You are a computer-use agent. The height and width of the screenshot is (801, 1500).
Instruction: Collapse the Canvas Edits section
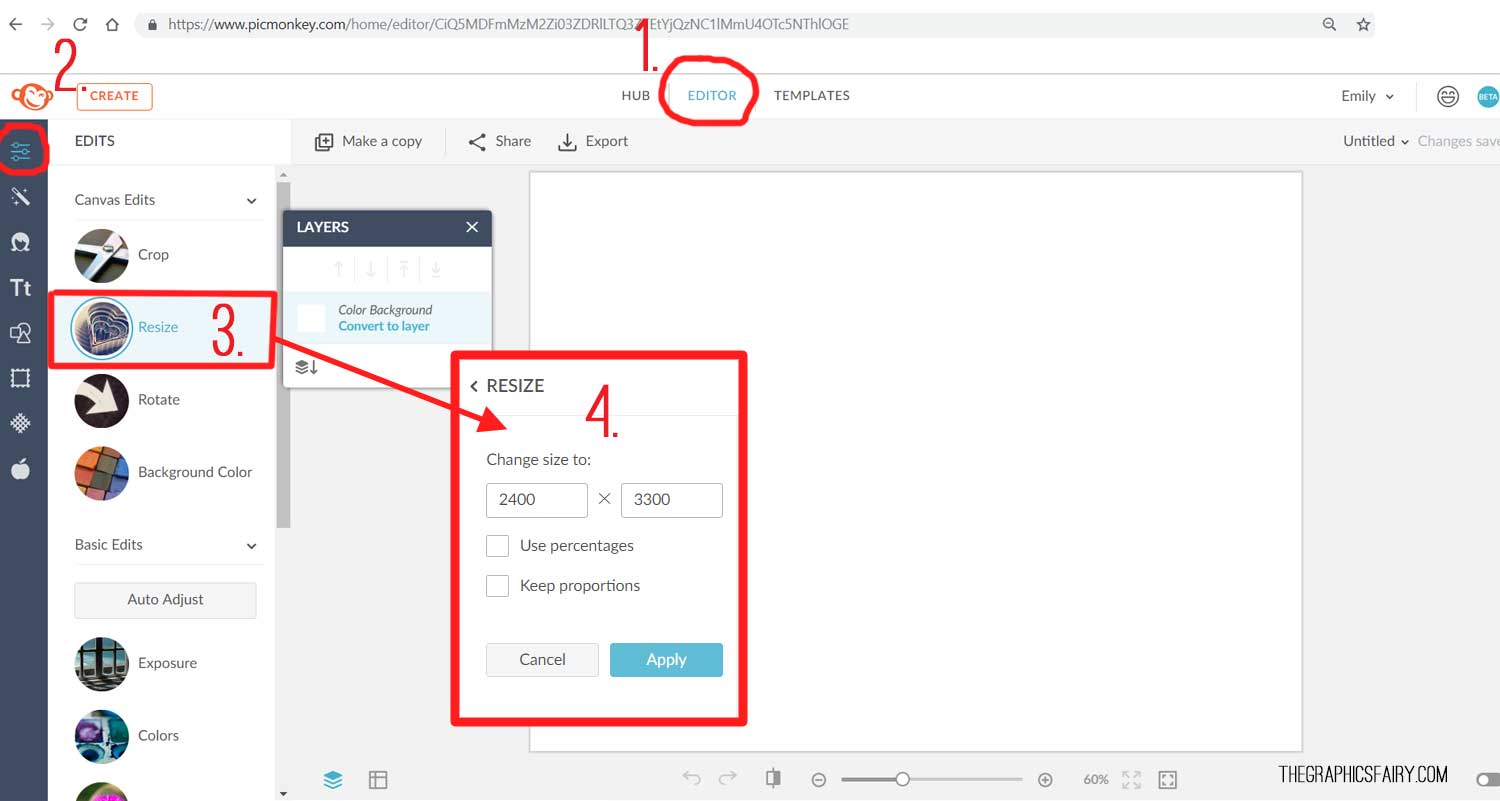(x=252, y=201)
